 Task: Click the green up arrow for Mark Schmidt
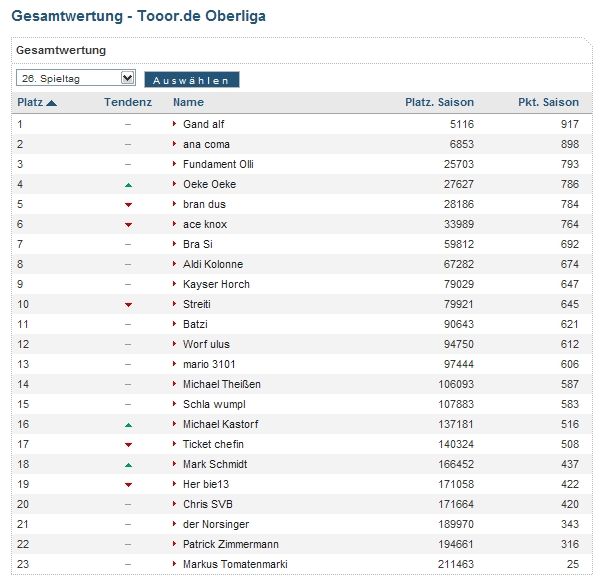click(128, 465)
